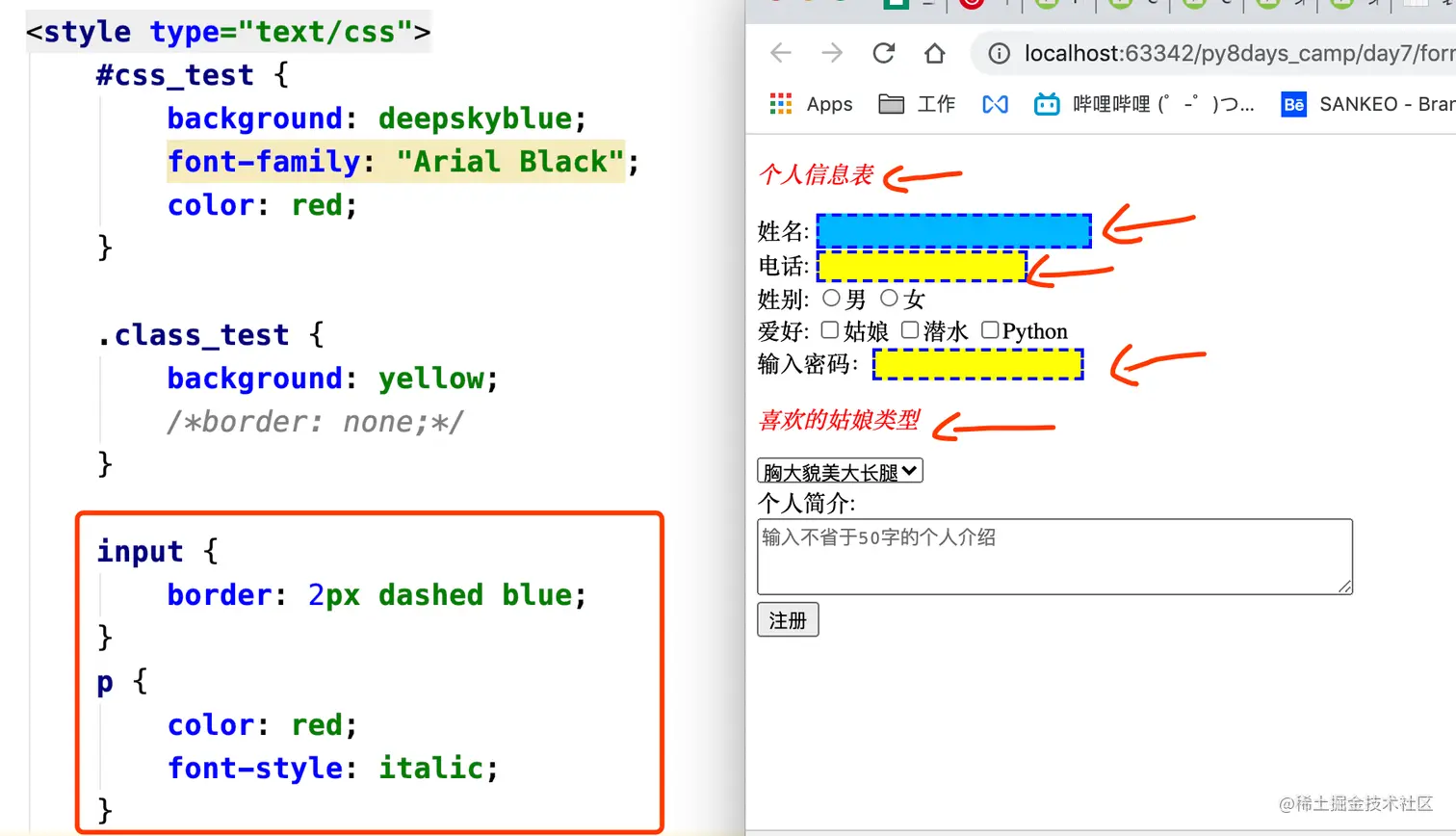Click the background: yellow line

332,379
